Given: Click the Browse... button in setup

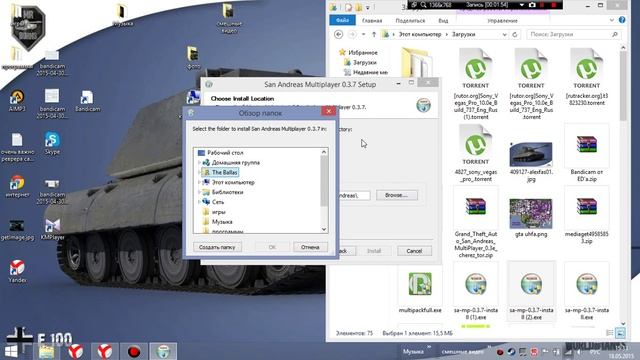Looking at the screenshot, I should coord(397,195).
